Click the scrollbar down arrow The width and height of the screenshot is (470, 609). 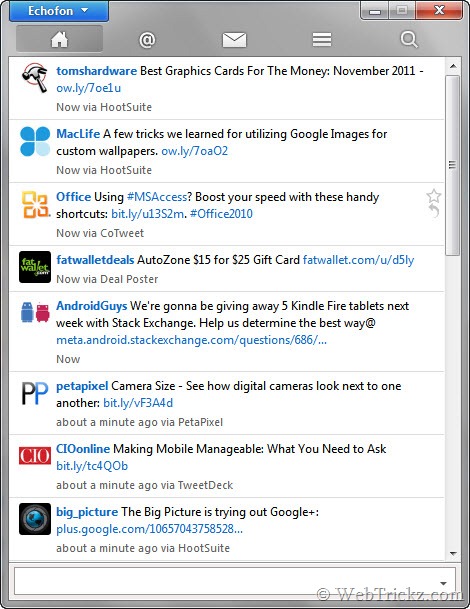(453, 553)
